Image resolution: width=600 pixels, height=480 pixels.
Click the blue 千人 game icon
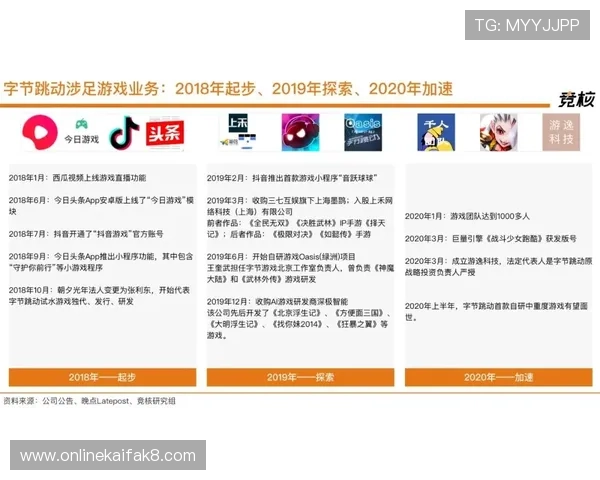436,132
